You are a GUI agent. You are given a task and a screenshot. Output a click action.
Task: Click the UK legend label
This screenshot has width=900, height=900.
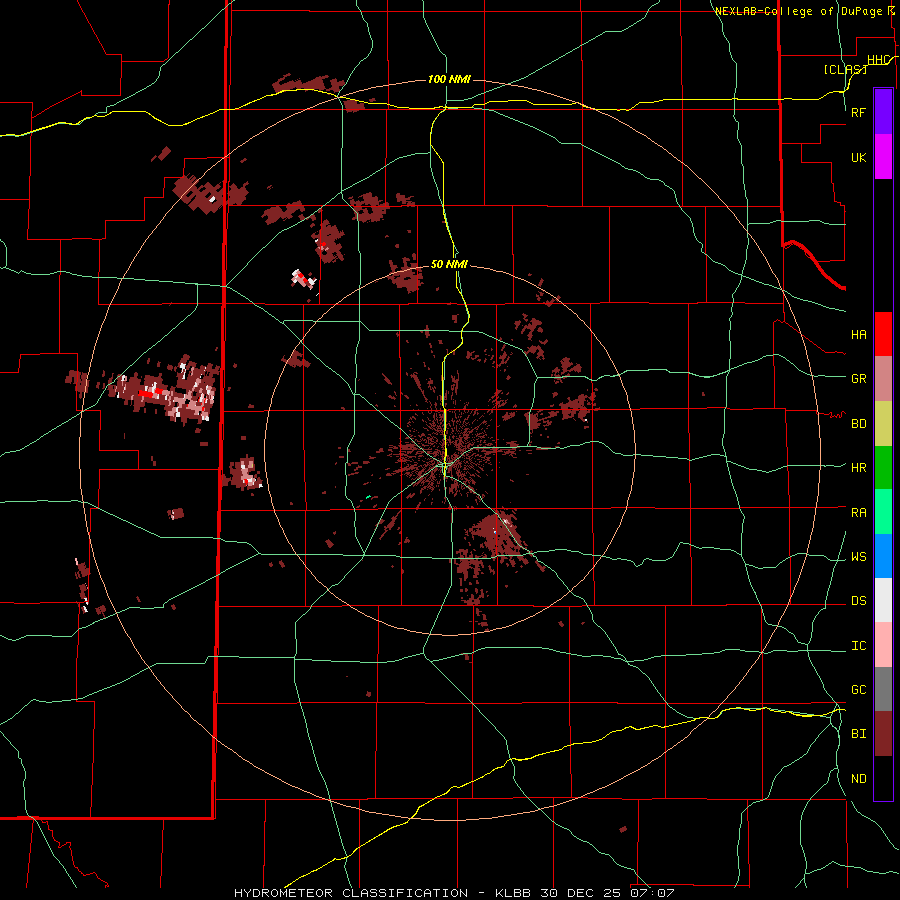click(x=858, y=157)
